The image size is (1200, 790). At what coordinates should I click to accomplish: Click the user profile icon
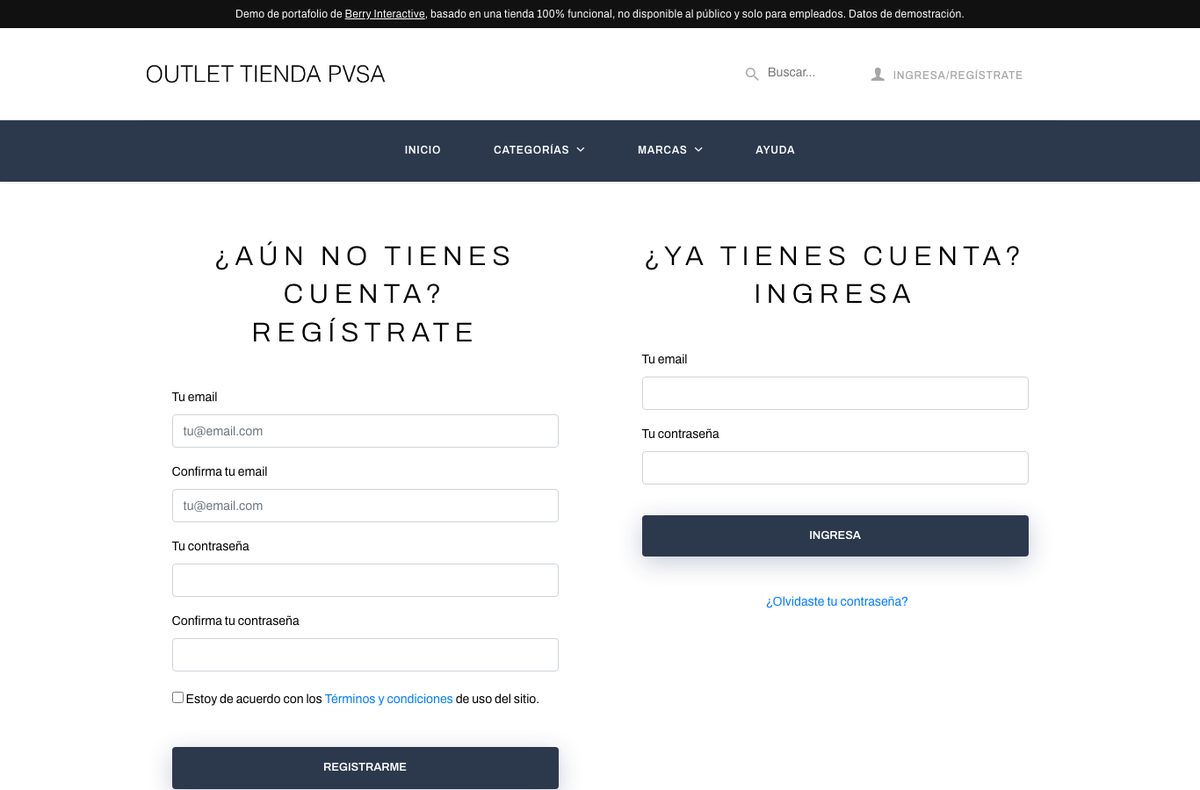[x=877, y=74]
